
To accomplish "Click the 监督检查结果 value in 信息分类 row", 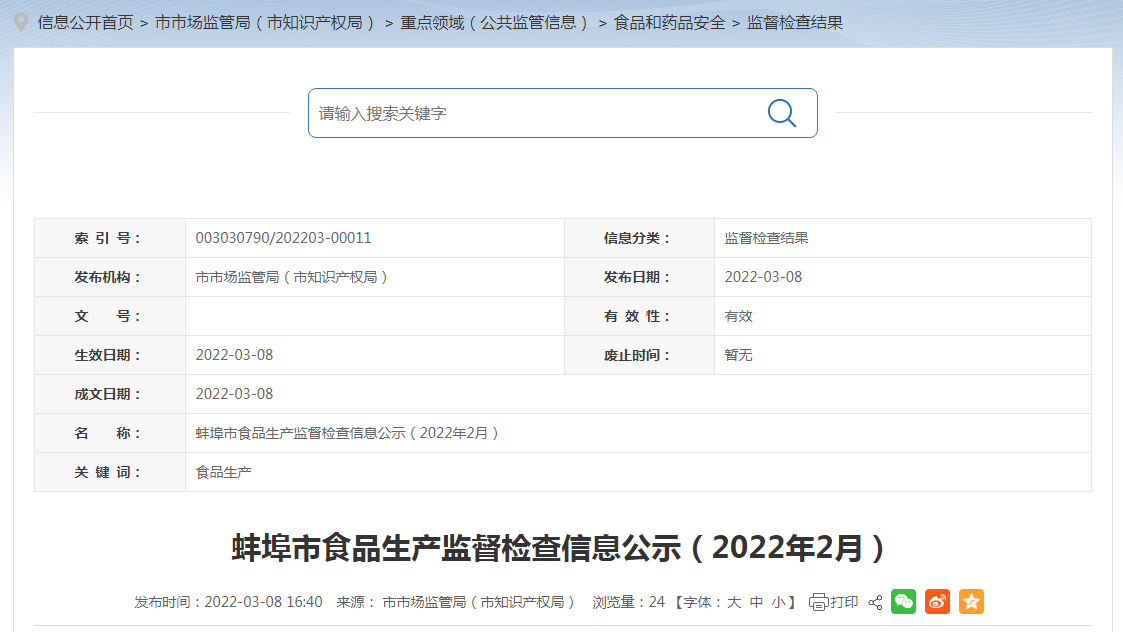I will click(766, 238).
